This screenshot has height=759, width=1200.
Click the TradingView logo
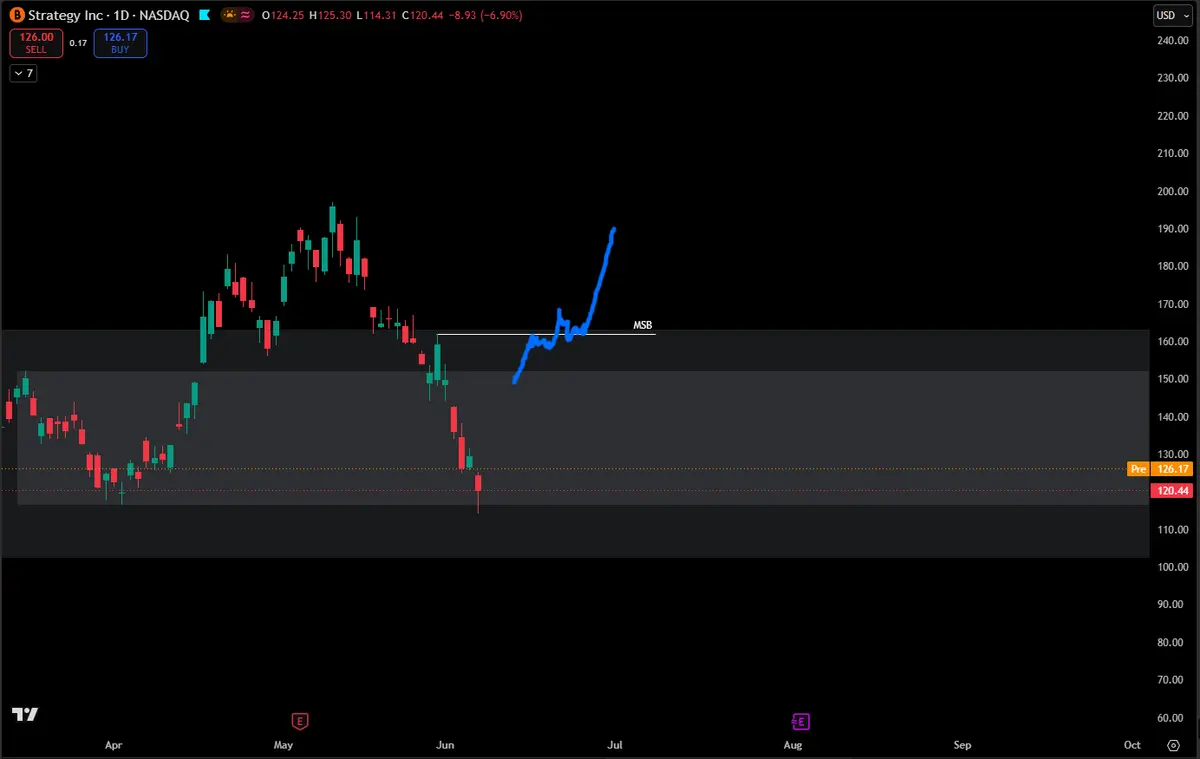(x=25, y=714)
